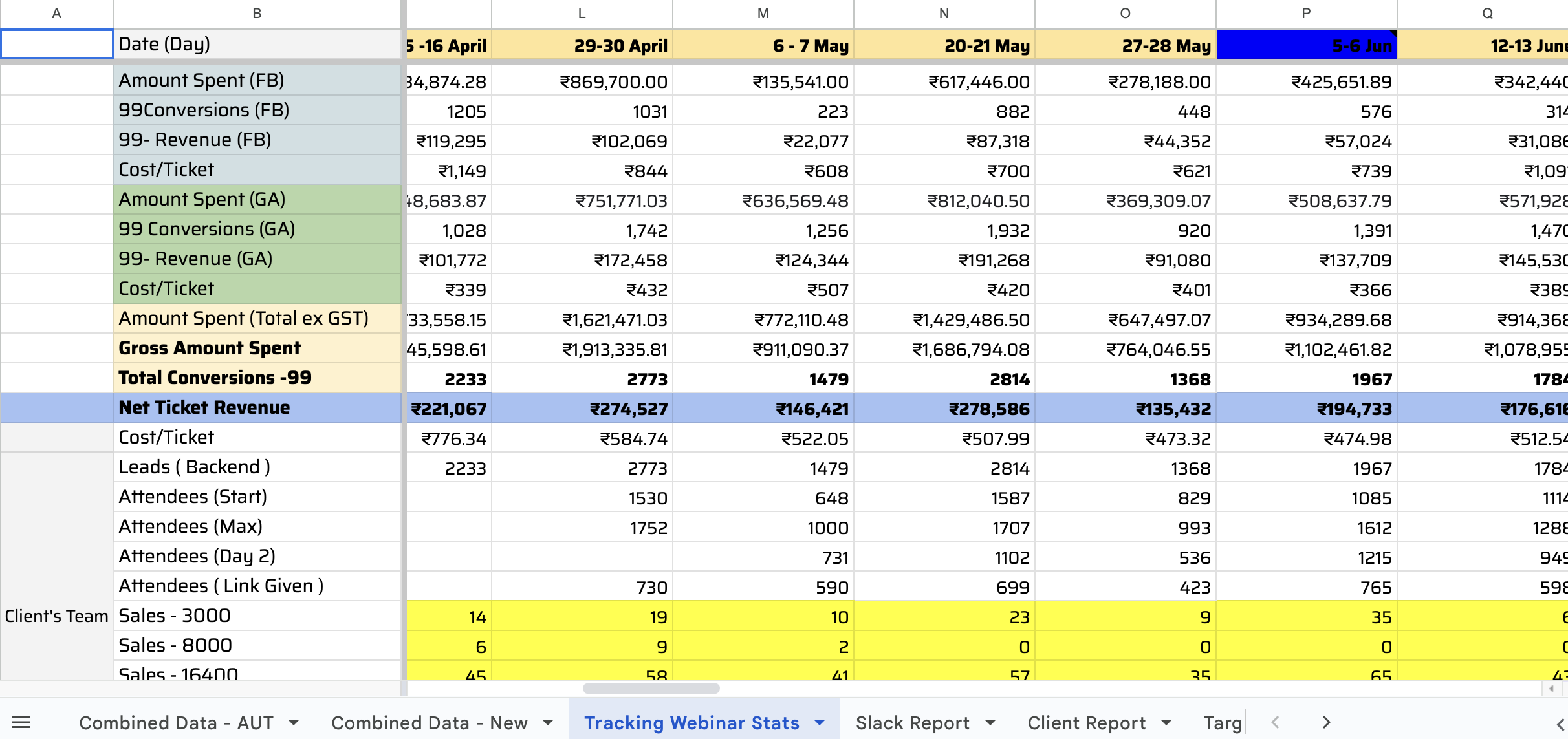Open the Slack Report tab dropdown
1568x739 pixels.
point(990,722)
